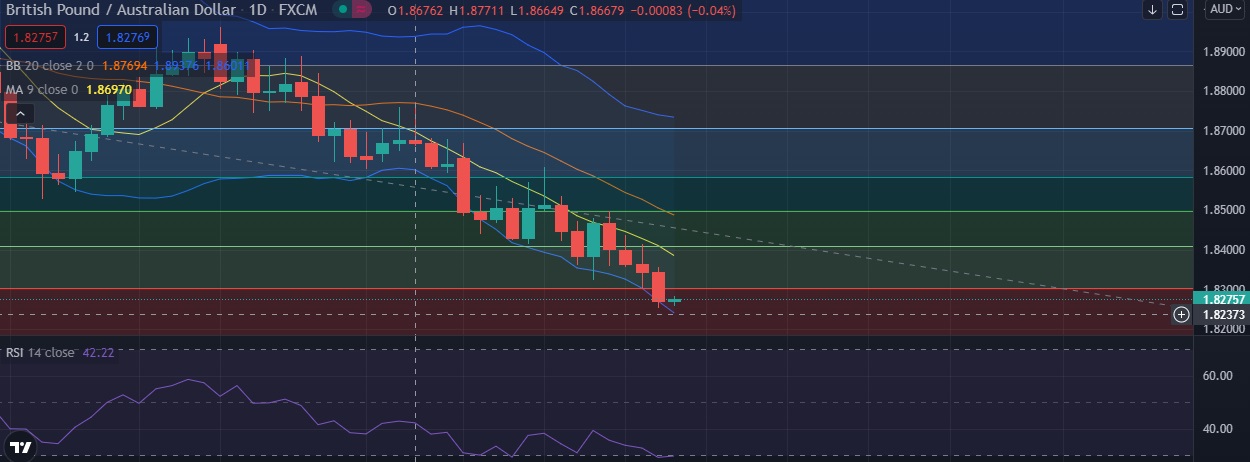Click the BB basis value 1.87694
Viewport: 1250px width, 462px height.
[126, 66]
